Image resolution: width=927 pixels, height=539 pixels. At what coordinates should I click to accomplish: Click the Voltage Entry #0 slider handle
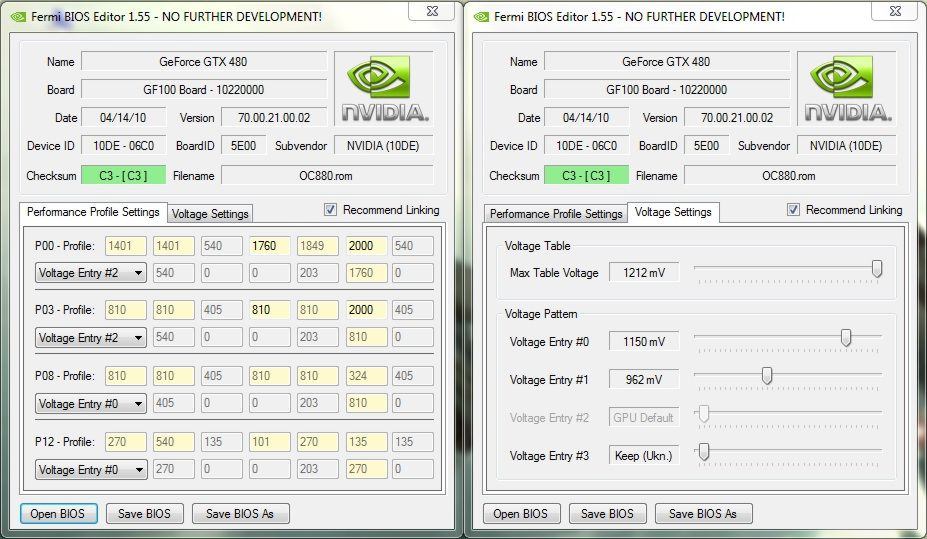tap(846, 337)
